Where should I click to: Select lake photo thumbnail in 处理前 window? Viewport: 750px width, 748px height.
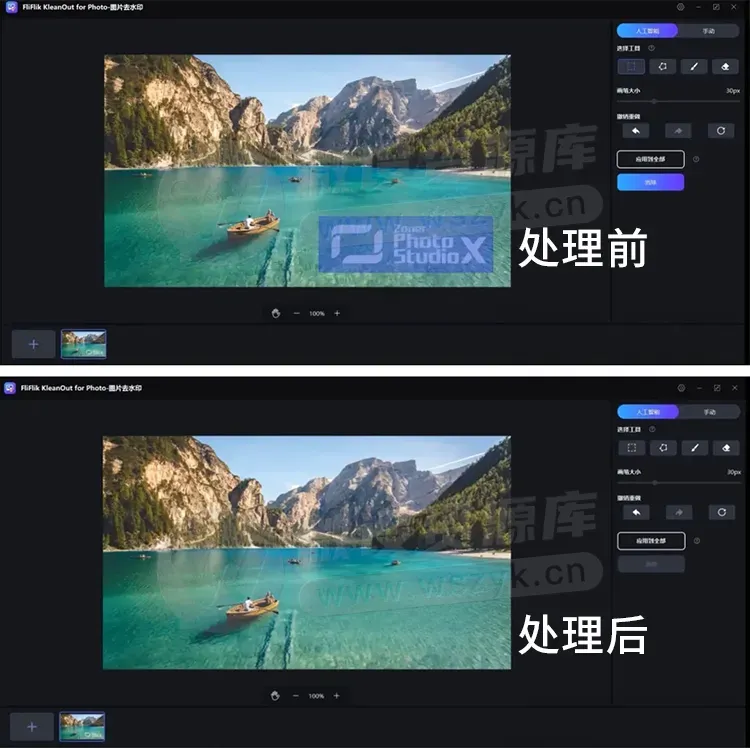coord(84,344)
